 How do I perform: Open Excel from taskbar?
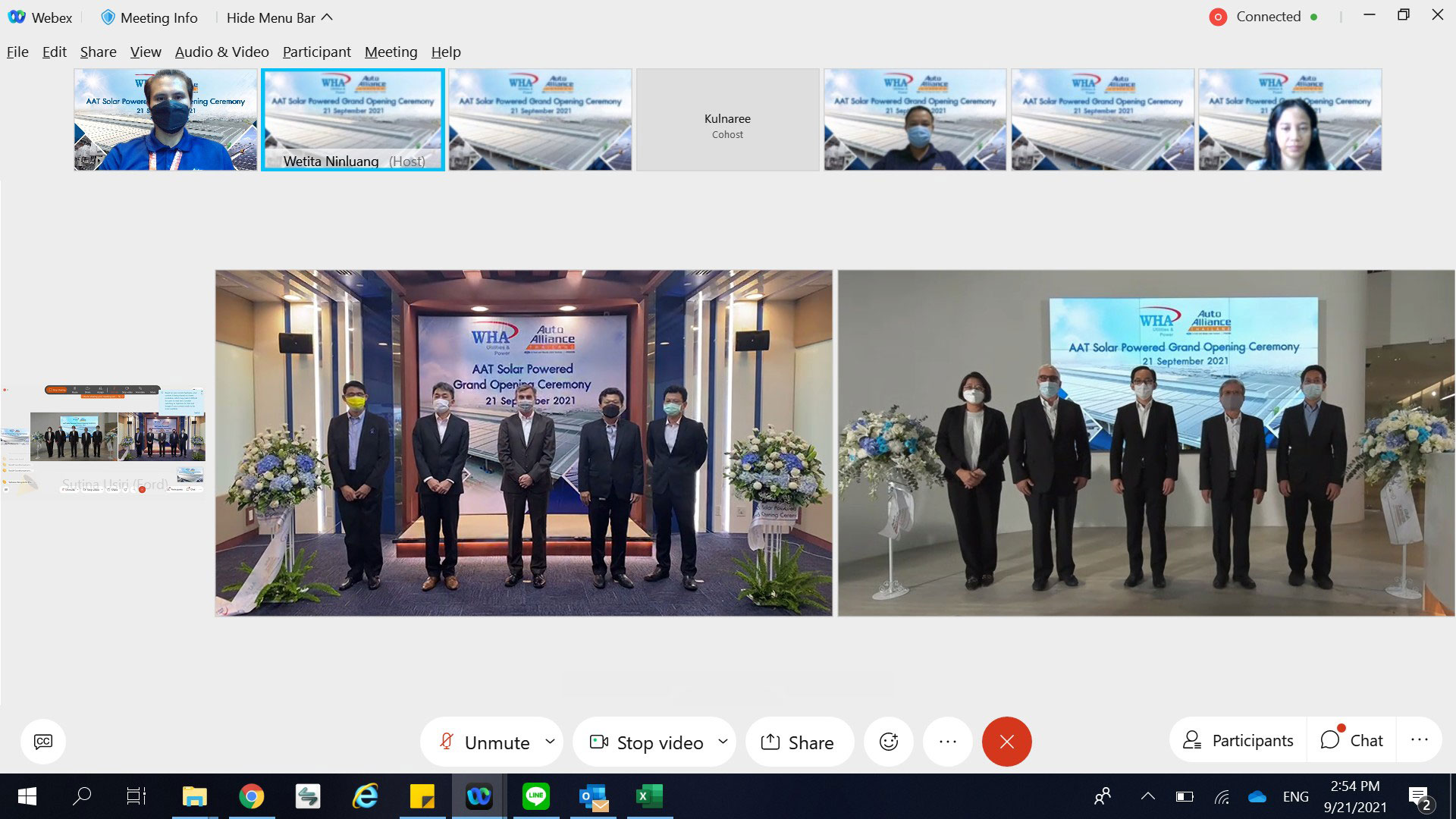tap(650, 796)
